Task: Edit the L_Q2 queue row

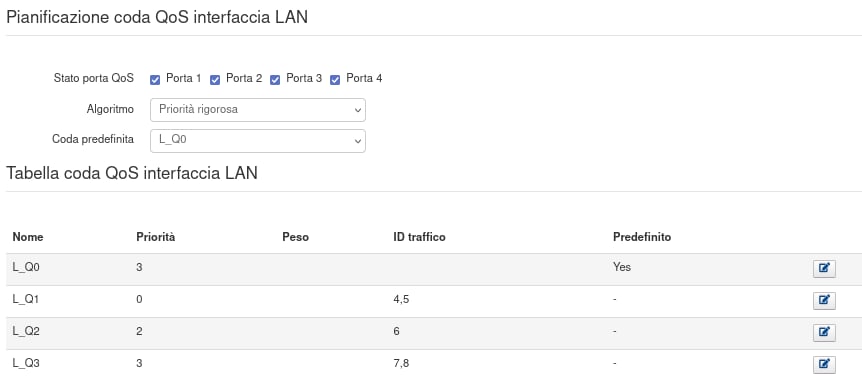Action: click(824, 332)
